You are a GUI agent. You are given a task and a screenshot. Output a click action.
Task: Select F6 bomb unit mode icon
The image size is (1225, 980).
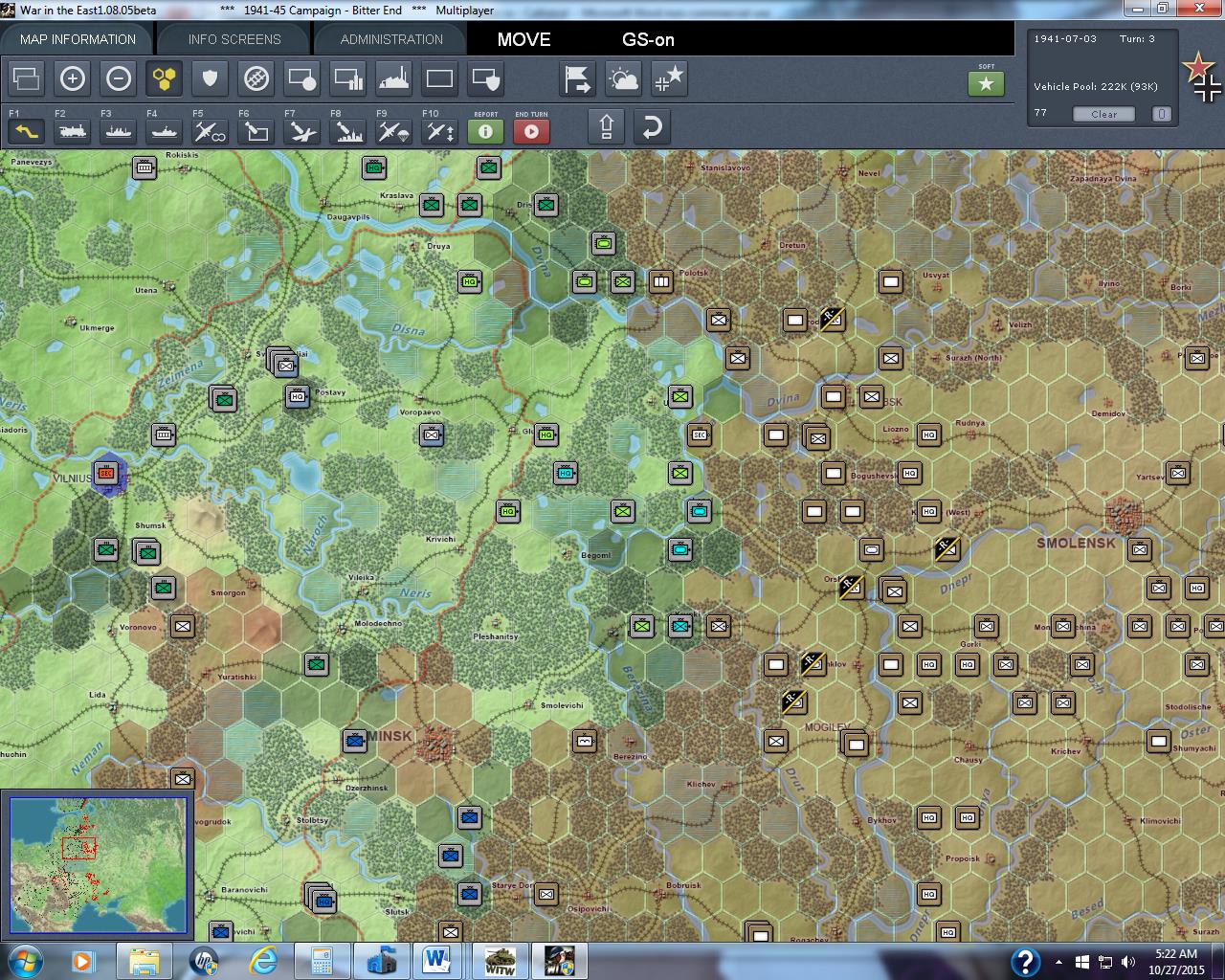click(256, 130)
